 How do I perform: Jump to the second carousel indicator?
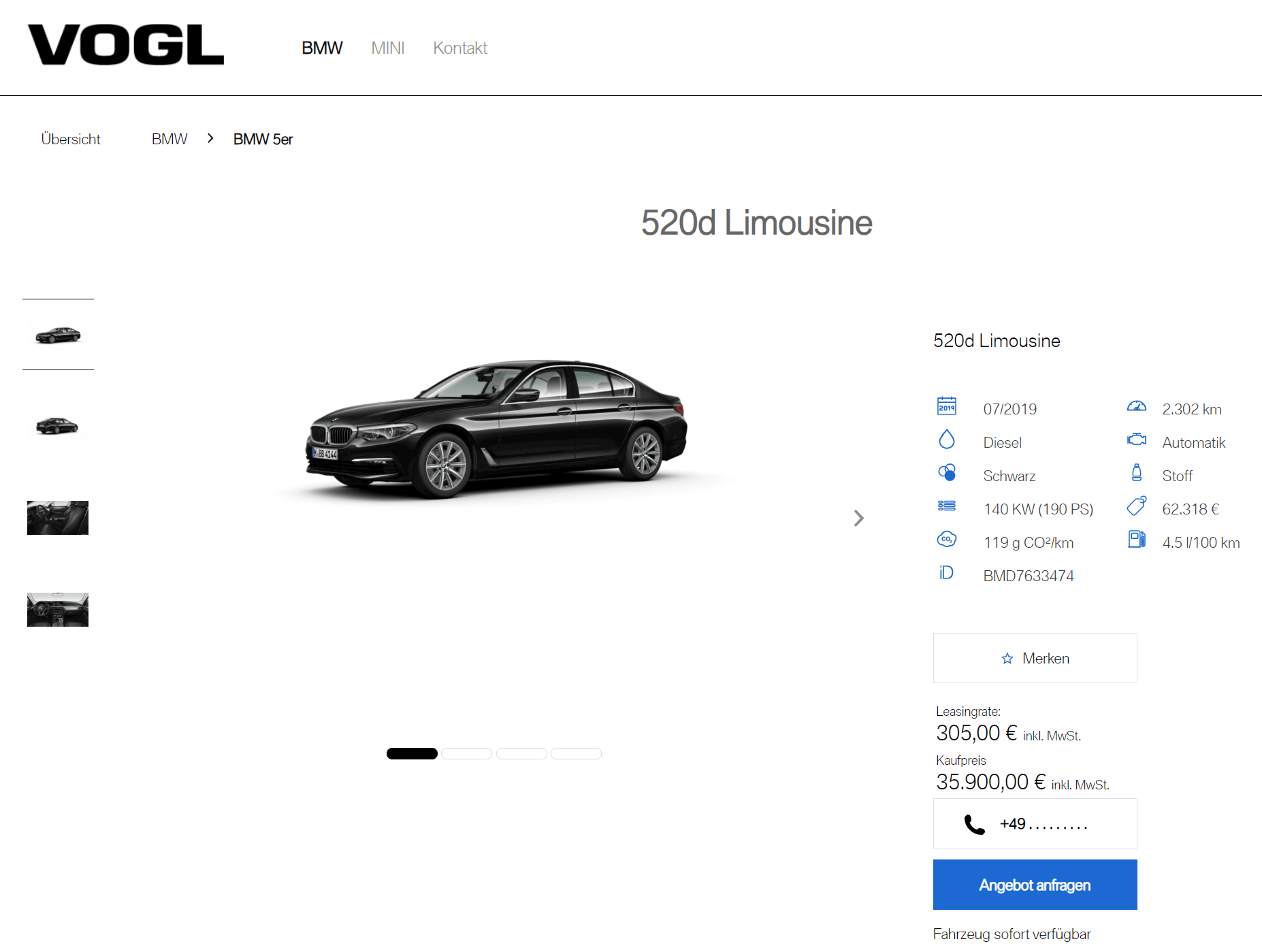tap(467, 753)
